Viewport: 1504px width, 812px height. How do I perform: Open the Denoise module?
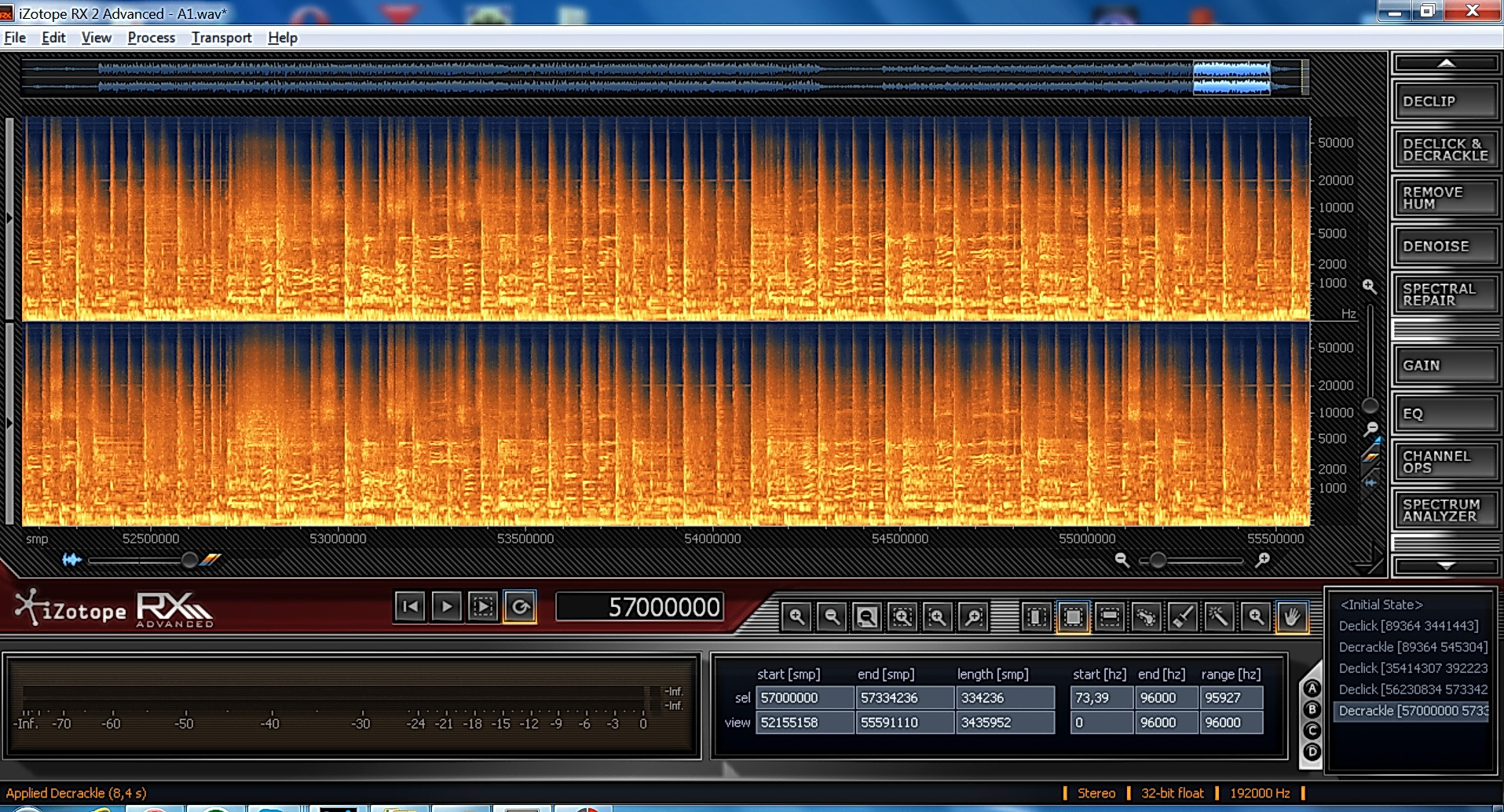[x=1445, y=247]
